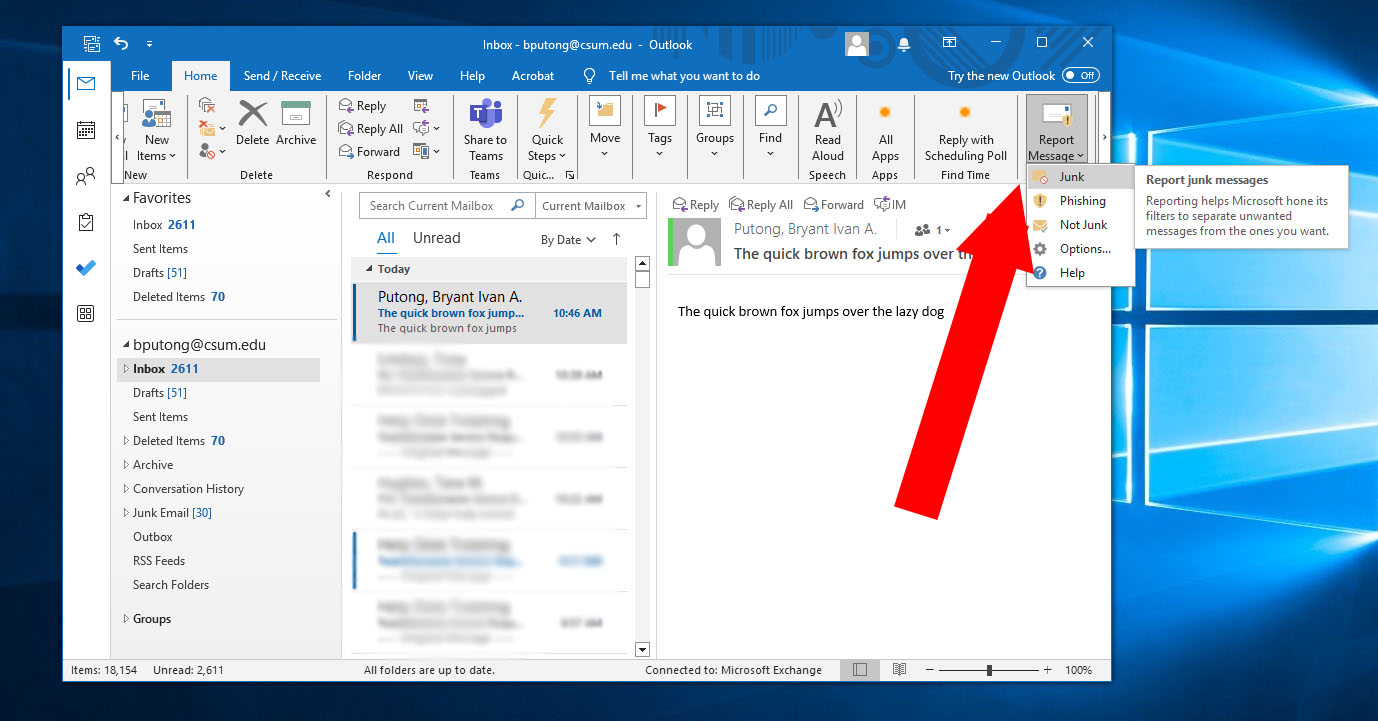Click the Undo arrow in the title bar

click(121, 44)
